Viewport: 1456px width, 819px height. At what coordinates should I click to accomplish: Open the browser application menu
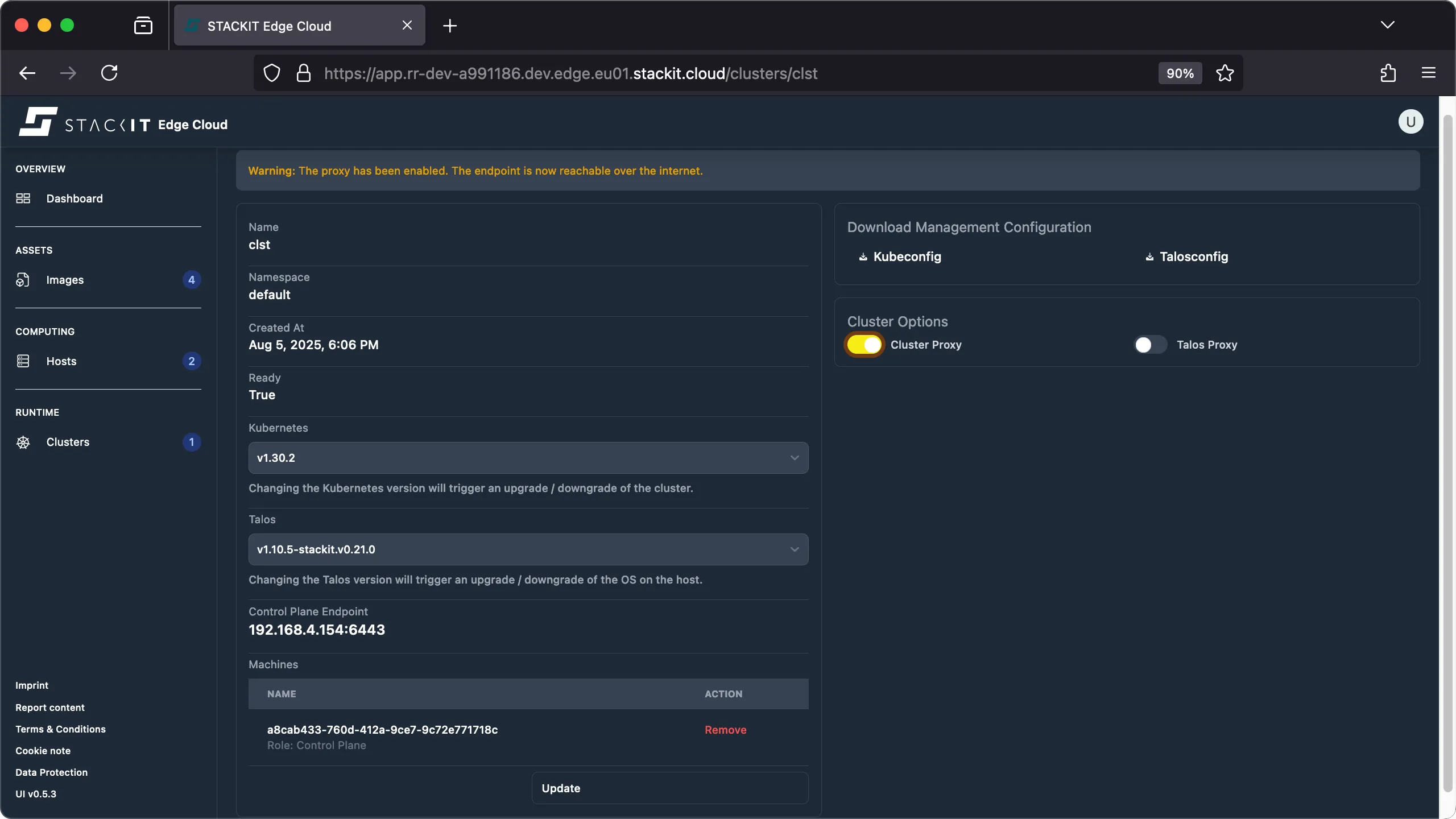pyautogui.click(x=1428, y=73)
